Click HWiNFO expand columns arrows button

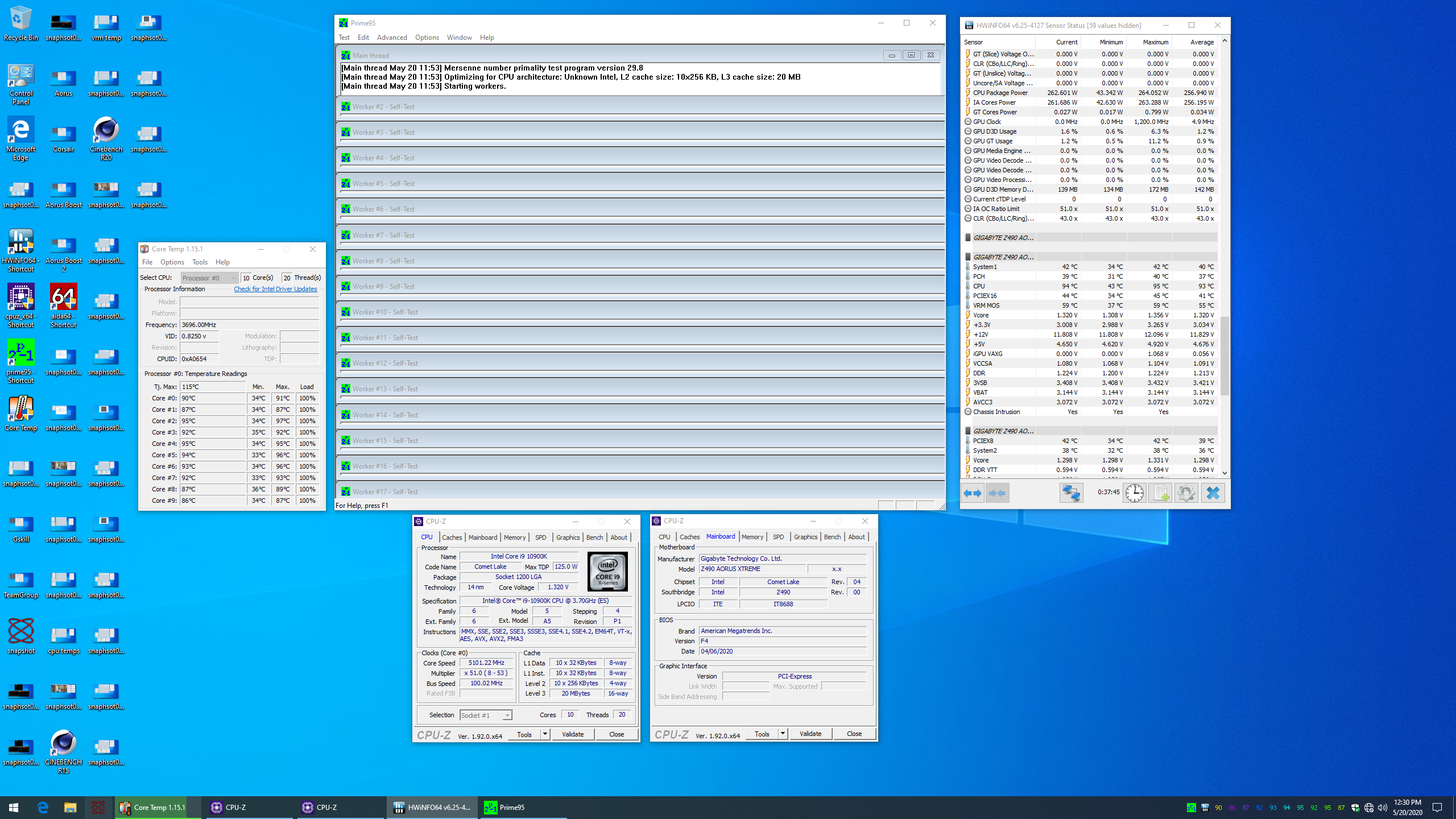click(x=973, y=493)
